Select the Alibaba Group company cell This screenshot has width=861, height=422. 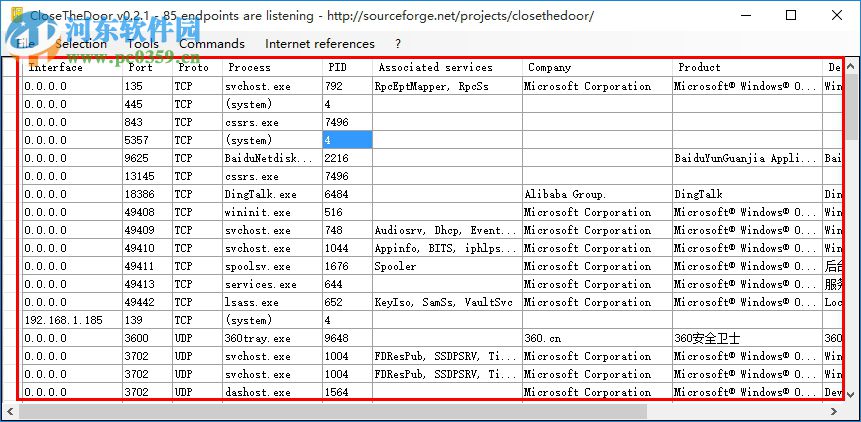pos(597,194)
